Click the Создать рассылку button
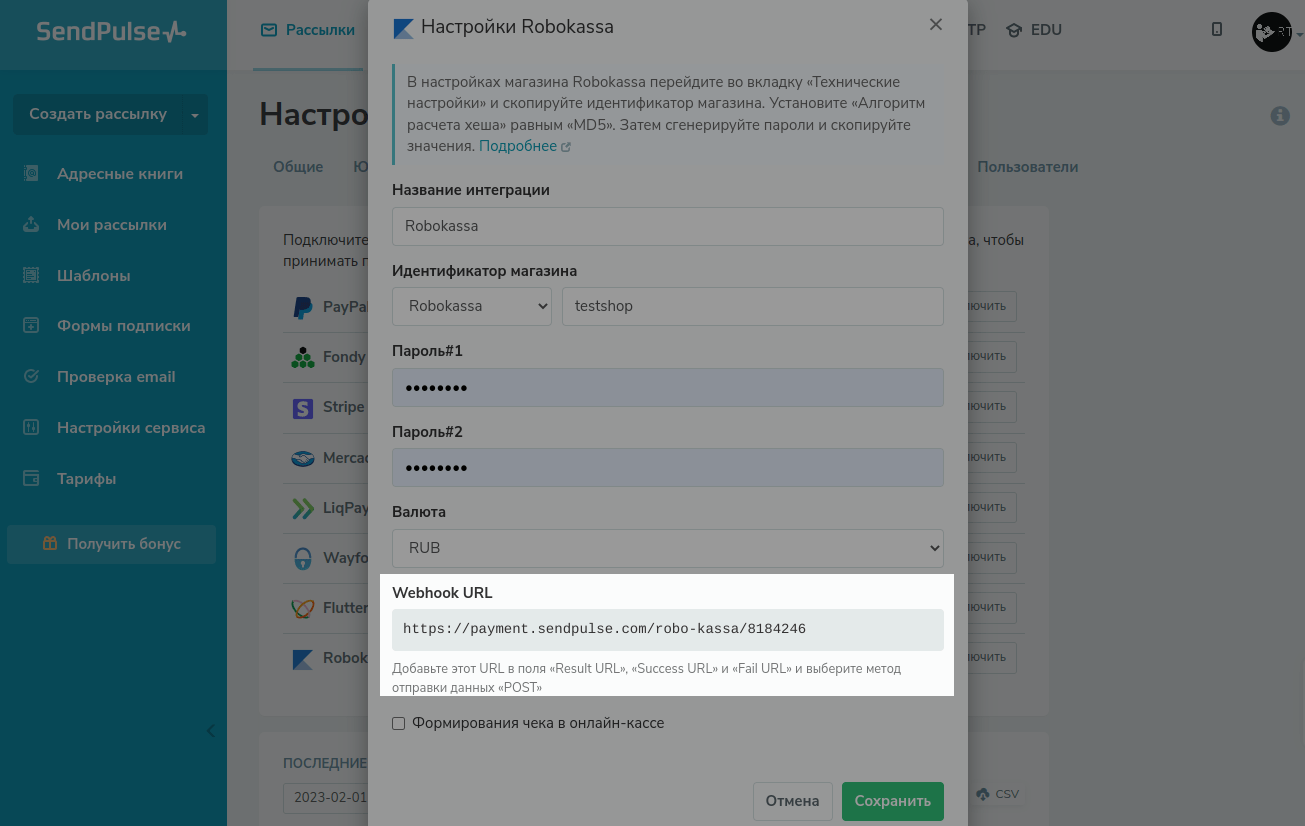Screen dimensions: 1305x826 98,115
